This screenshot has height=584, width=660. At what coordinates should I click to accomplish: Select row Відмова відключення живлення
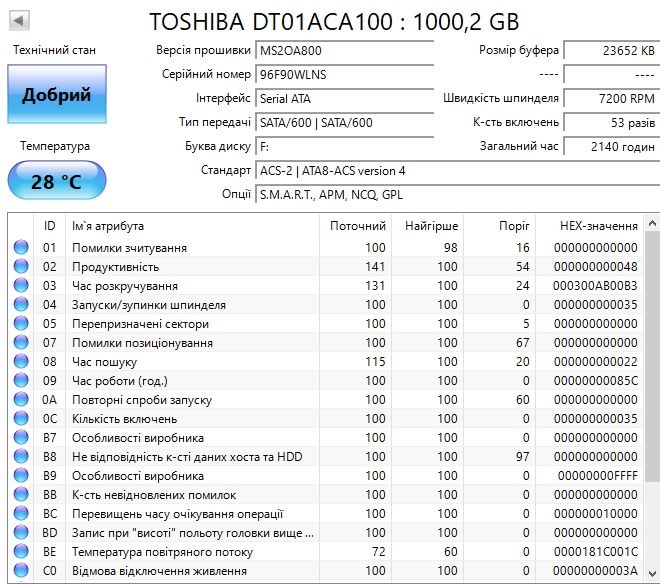pos(325,570)
